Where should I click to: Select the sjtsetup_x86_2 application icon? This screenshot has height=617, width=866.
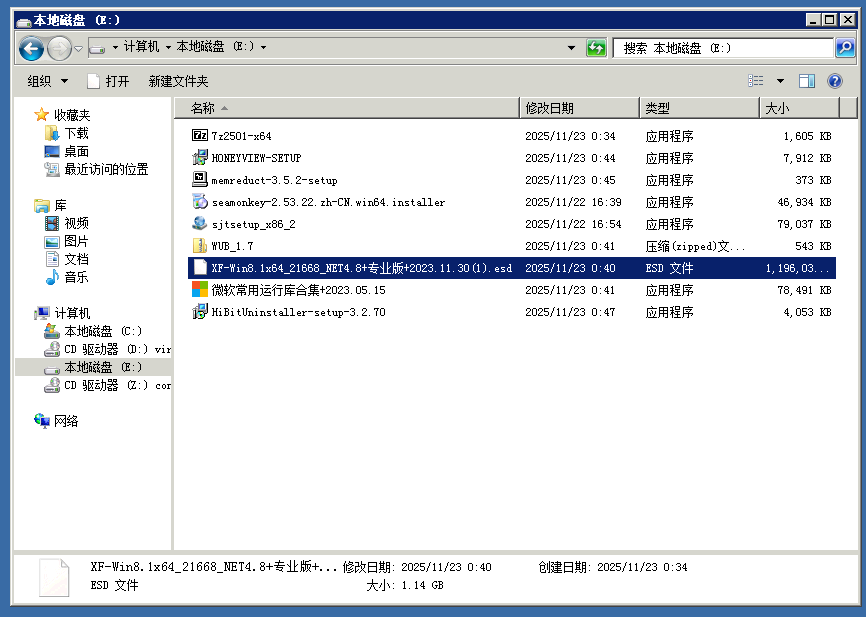coord(199,224)
